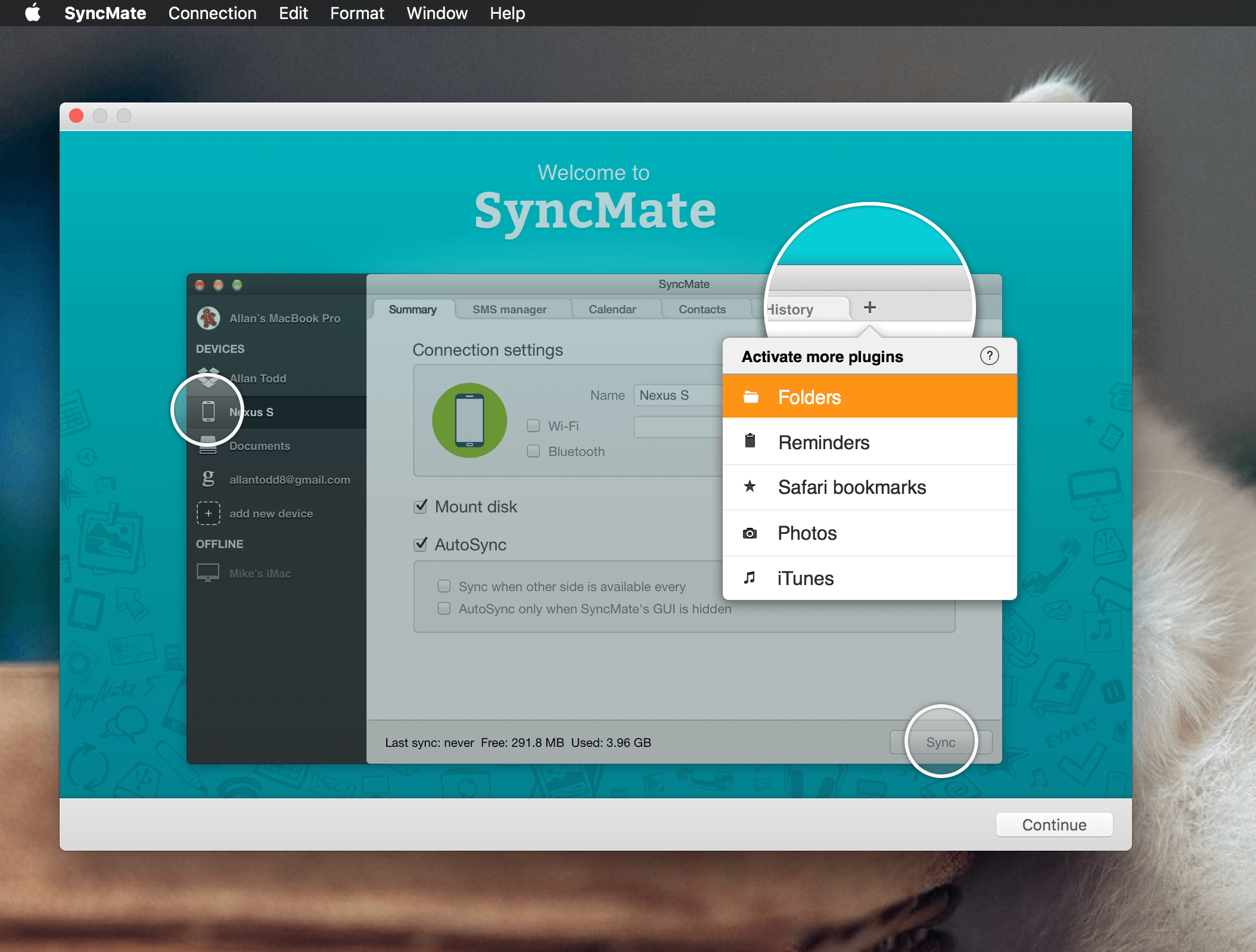This screenshot has height=952, width=1256.
Task: Click Mike's iMac monitor icon
Action: click(208, 573)
